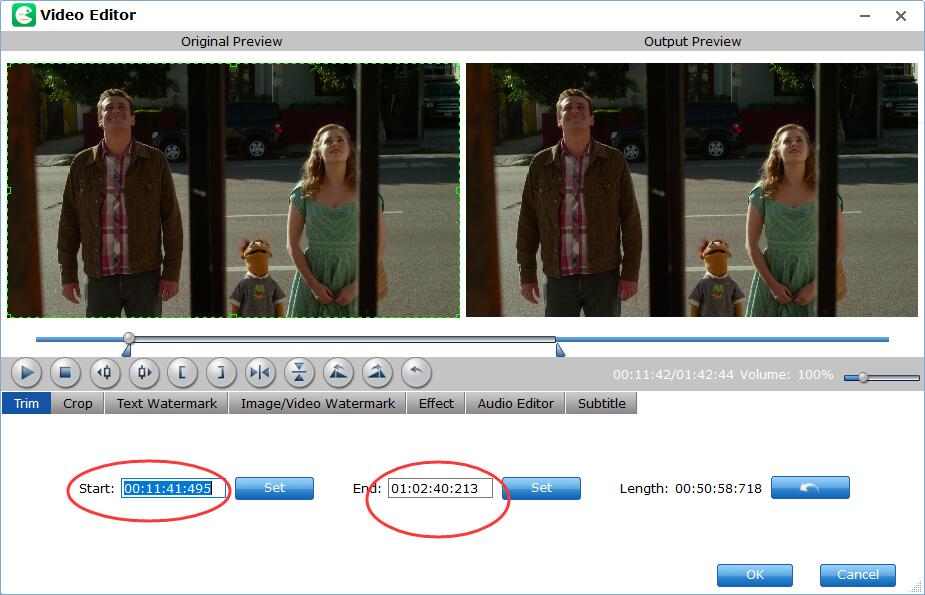Screen dimensions: 925x595
Task: Reset trim length with arrow button
Action: 810,488
